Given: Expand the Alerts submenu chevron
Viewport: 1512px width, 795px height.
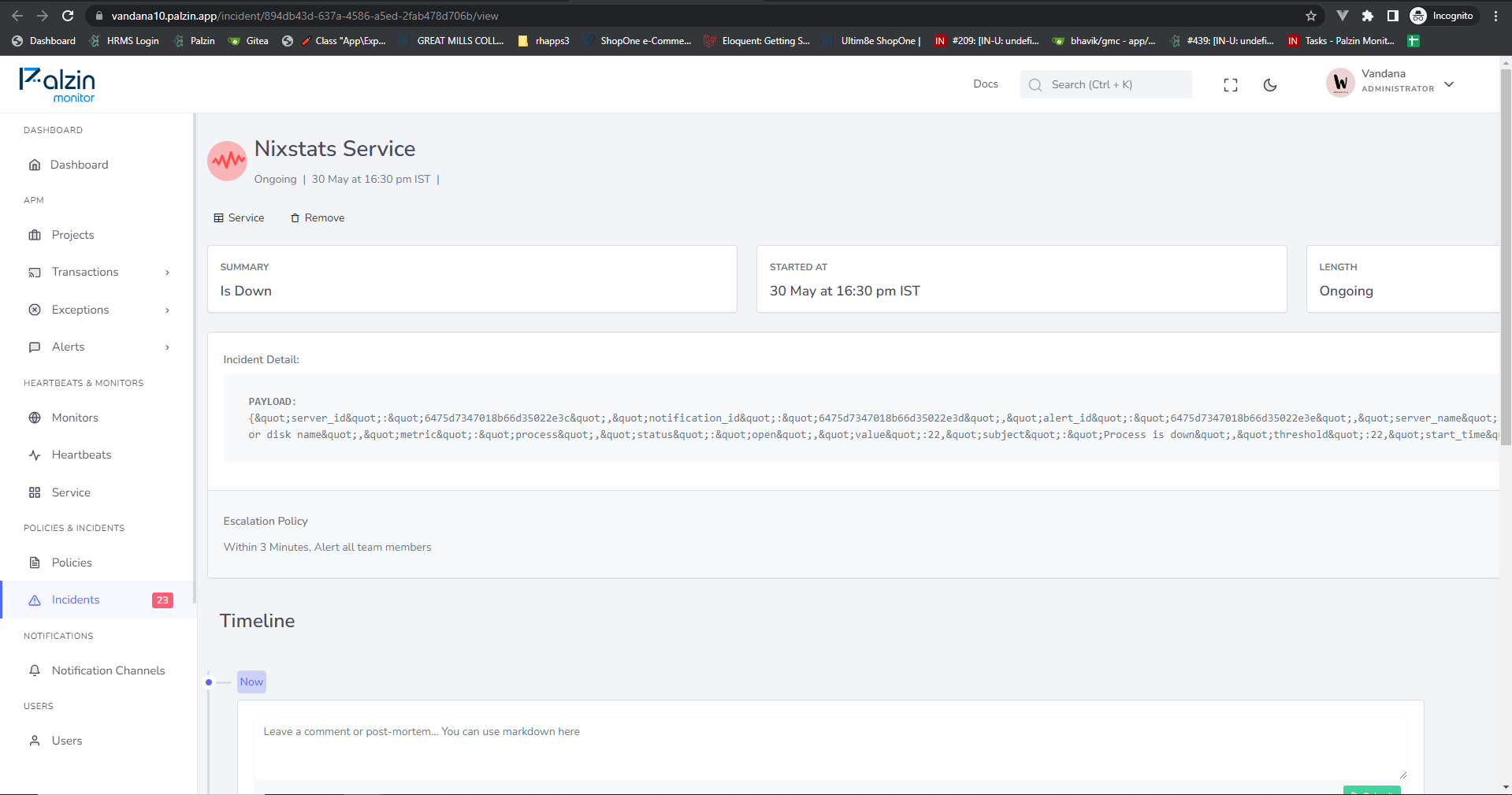Looking at the screenshot, I should (167, 347).
